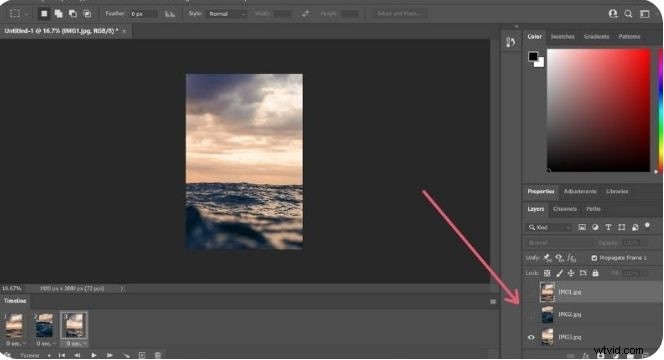
Task: Filter layers by smart objects icon
Action: 635,227
